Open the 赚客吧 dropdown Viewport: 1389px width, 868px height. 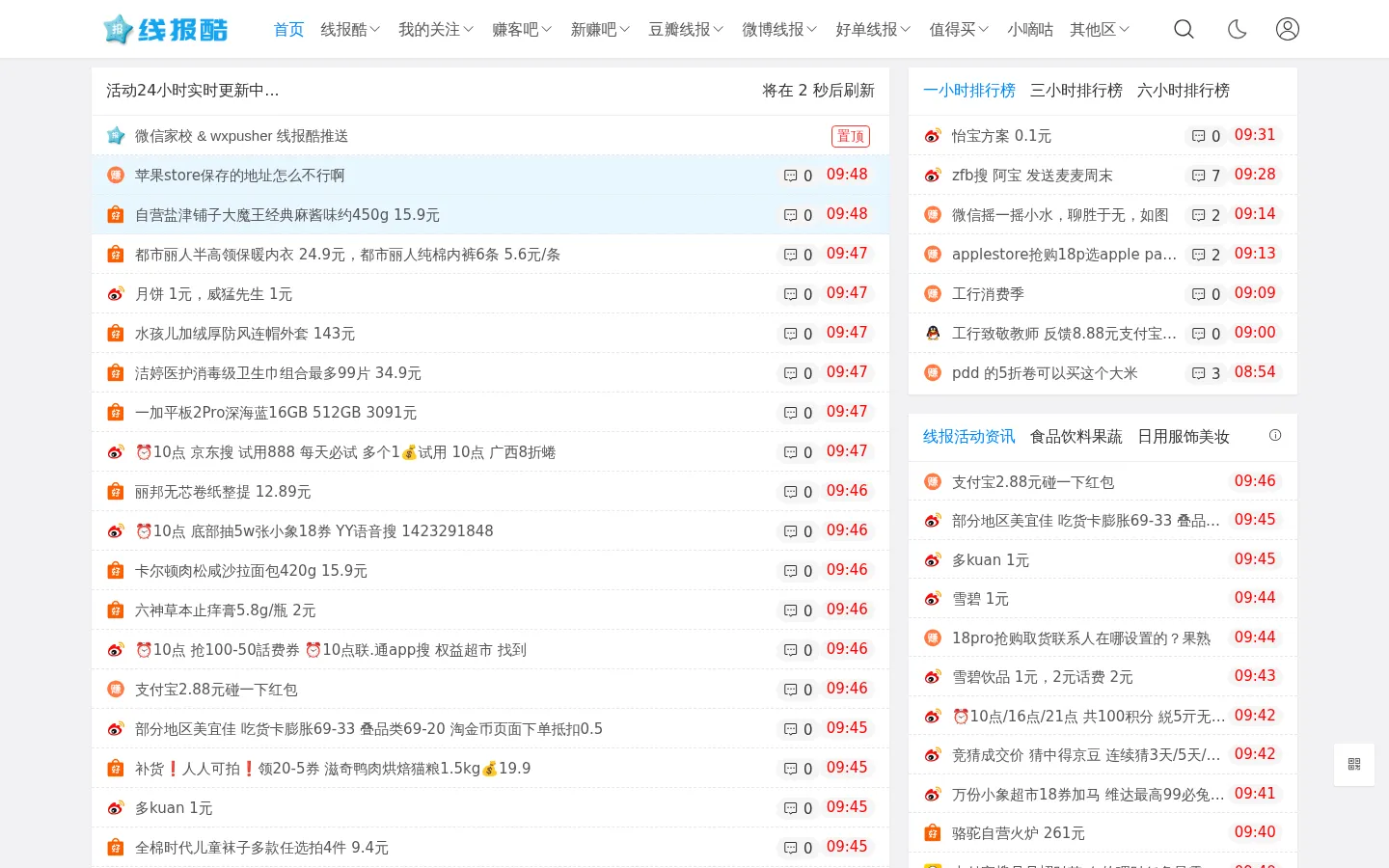point(522,30)
